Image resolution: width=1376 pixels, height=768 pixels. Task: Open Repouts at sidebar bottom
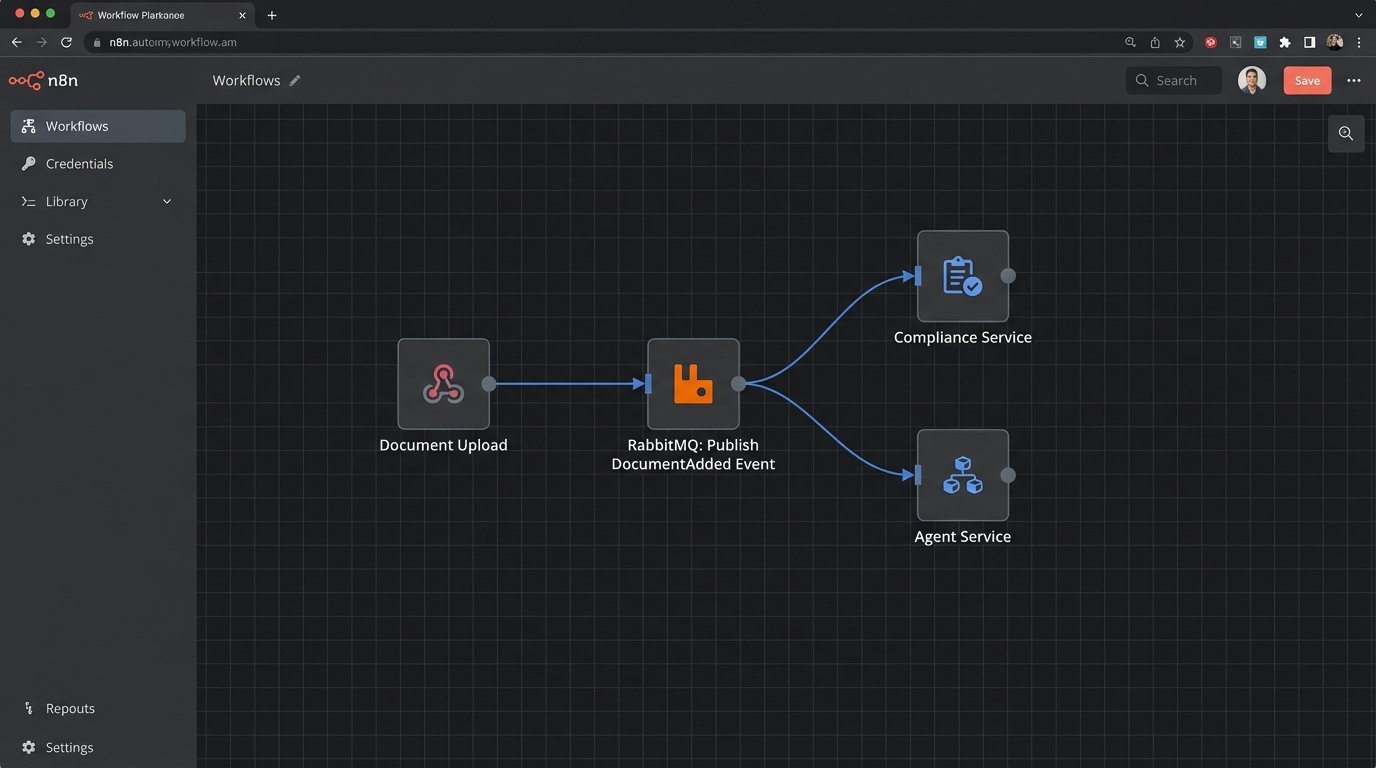(70, 709)
